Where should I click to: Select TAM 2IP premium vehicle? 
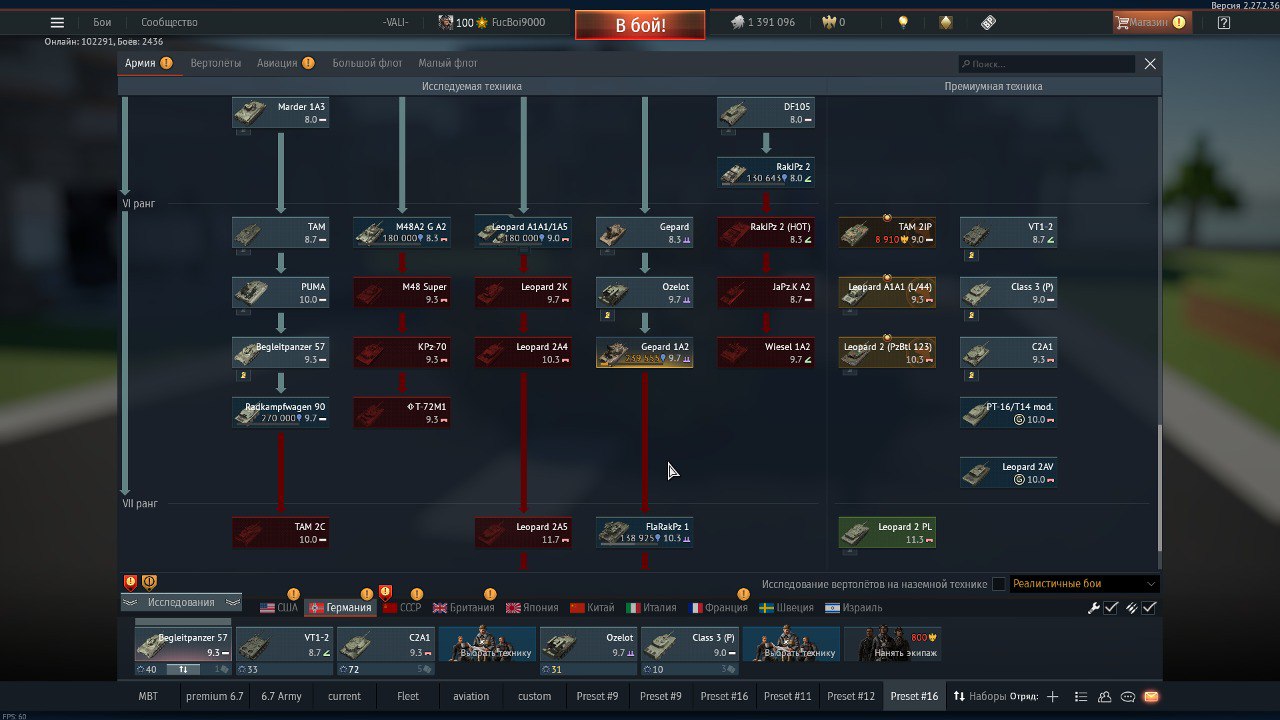887,232
